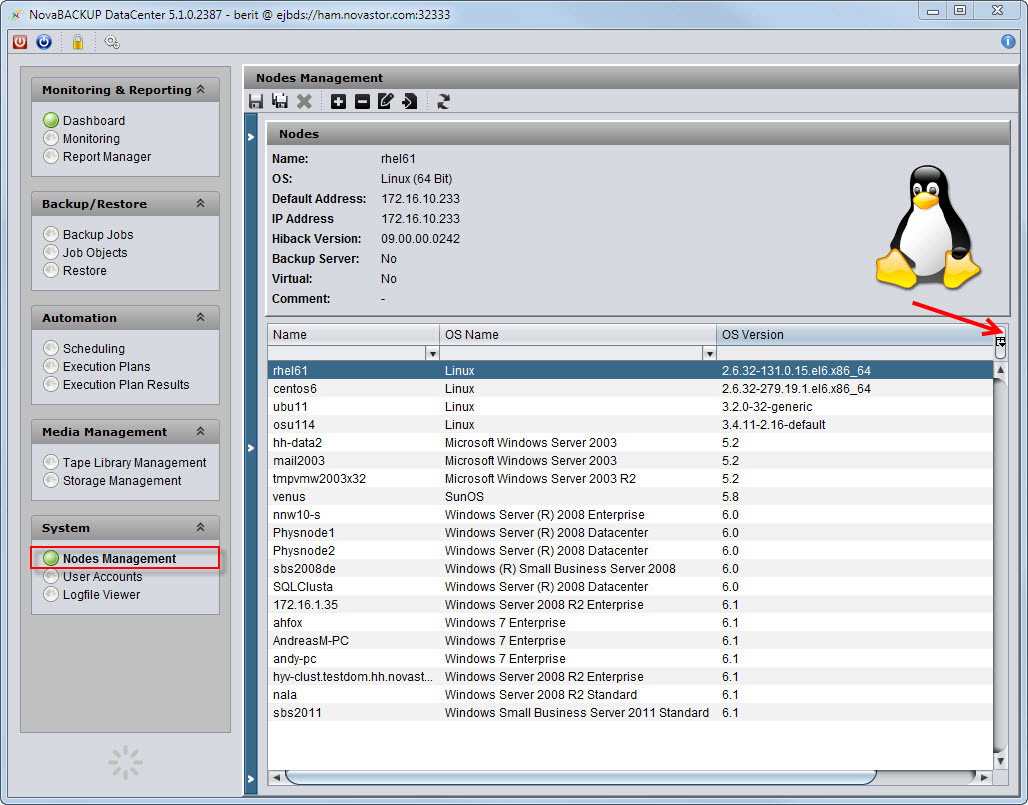
Task: Select the SQLClusta node row
Action: (x=630, y=587)
